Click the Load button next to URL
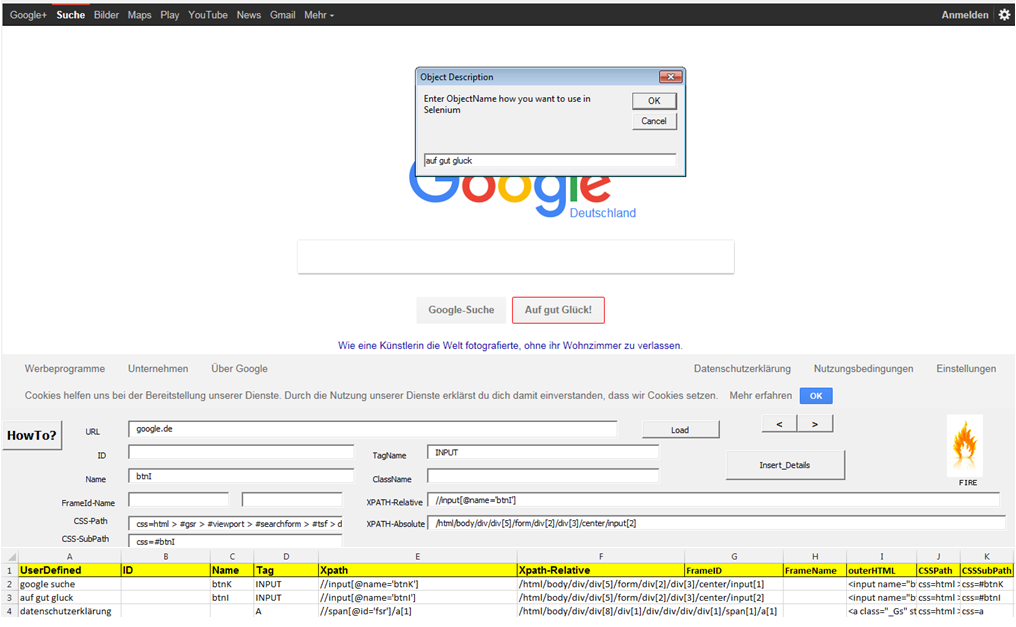This screenshot has width=1016, height=627. (x=680, y=429)
